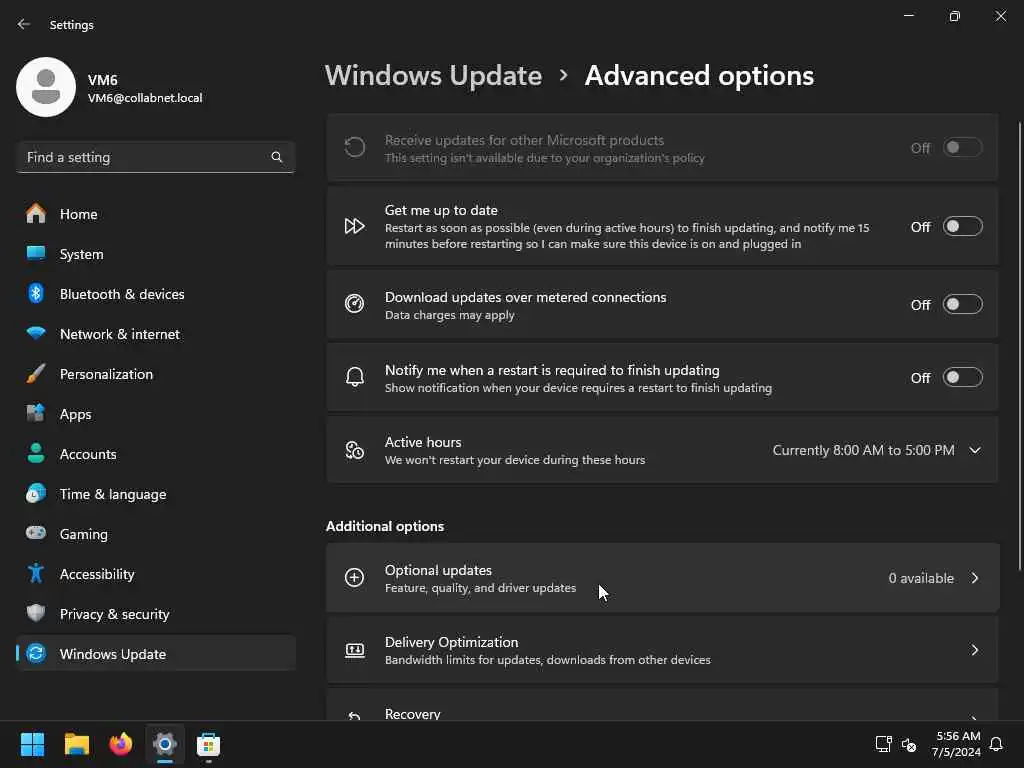Click the Time & language globe icon
Screen dimensions: 1024x768
[x=36, y=493]
